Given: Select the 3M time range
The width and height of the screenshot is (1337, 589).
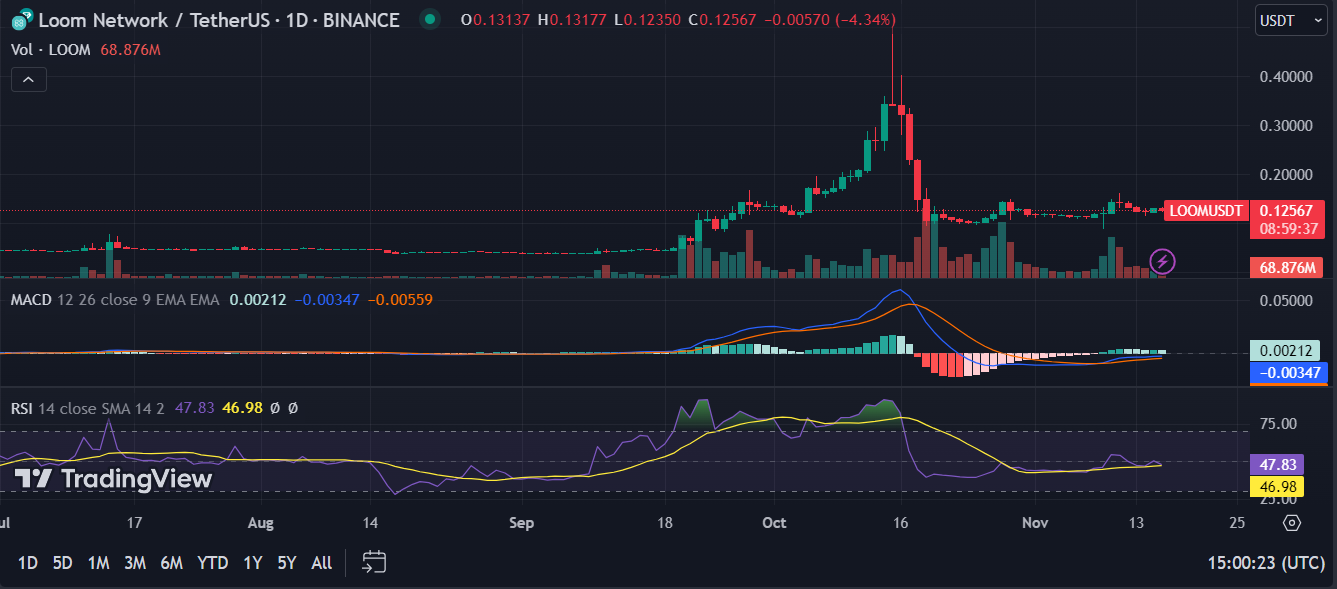Looking at the screenshot, I should [135, 563].
